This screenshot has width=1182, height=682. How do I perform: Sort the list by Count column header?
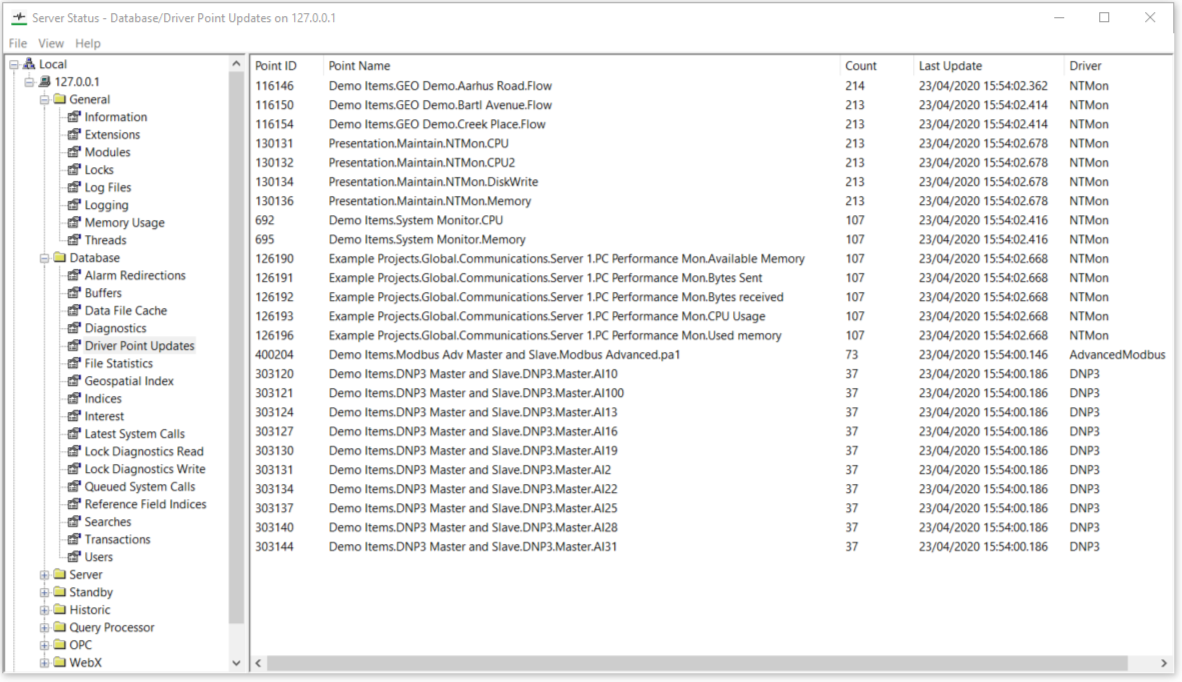click(860, 66)
